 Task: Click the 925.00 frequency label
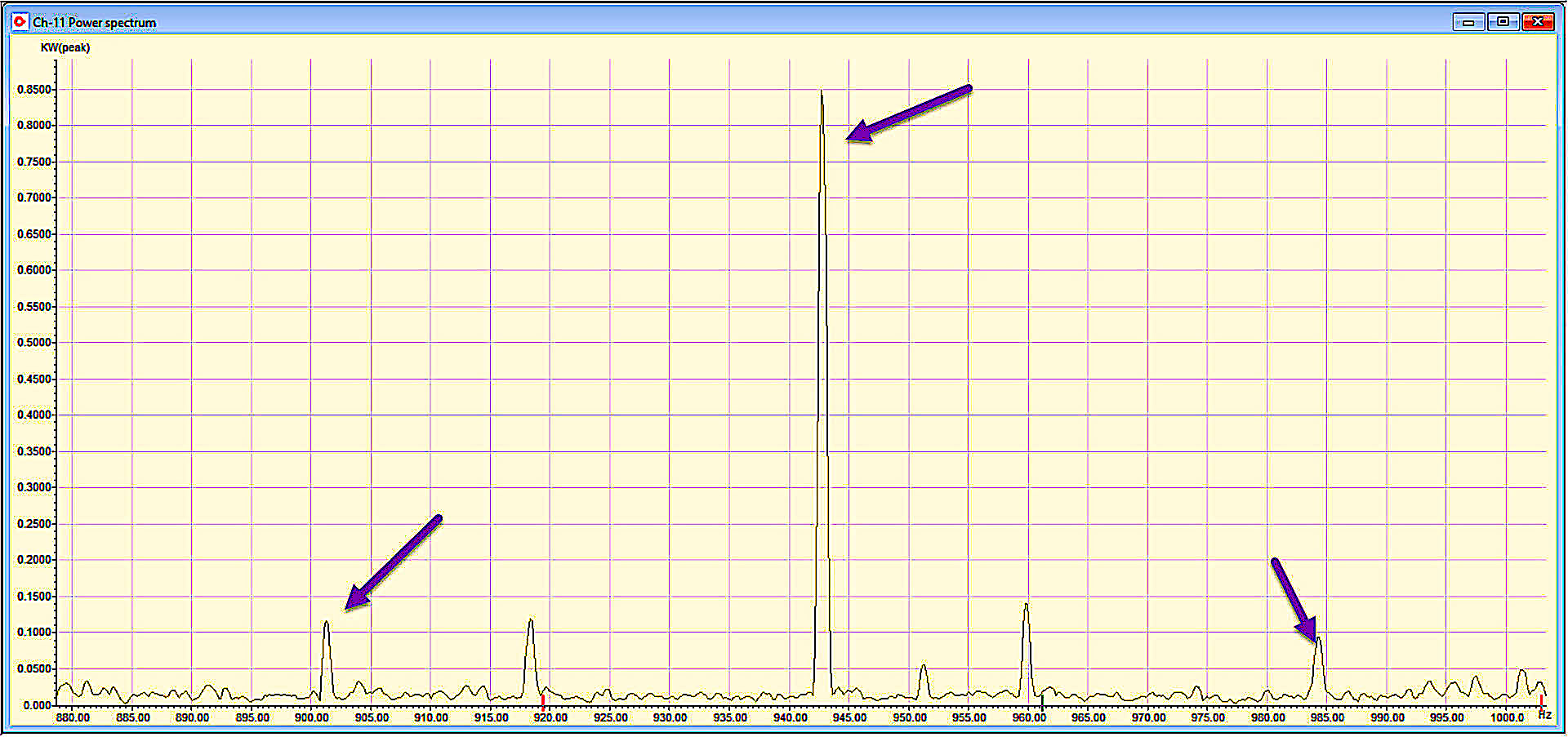(x=611, y=718)
